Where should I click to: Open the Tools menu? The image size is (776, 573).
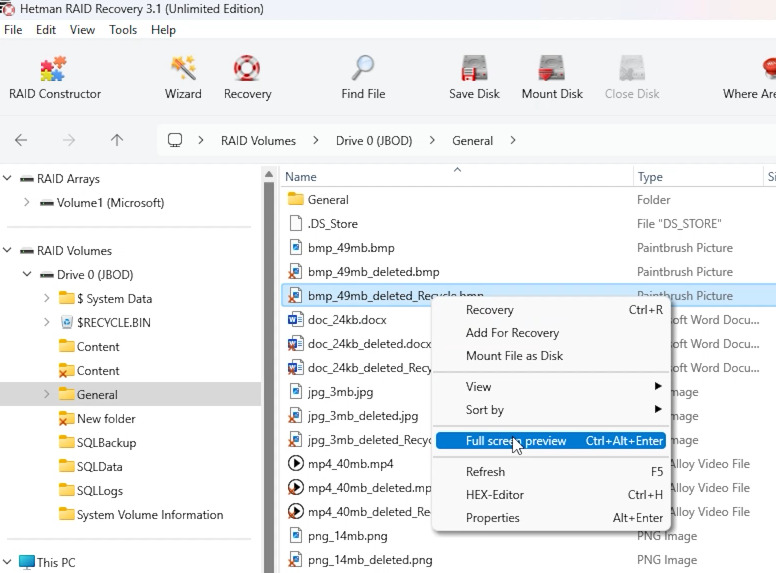(123, 30)
